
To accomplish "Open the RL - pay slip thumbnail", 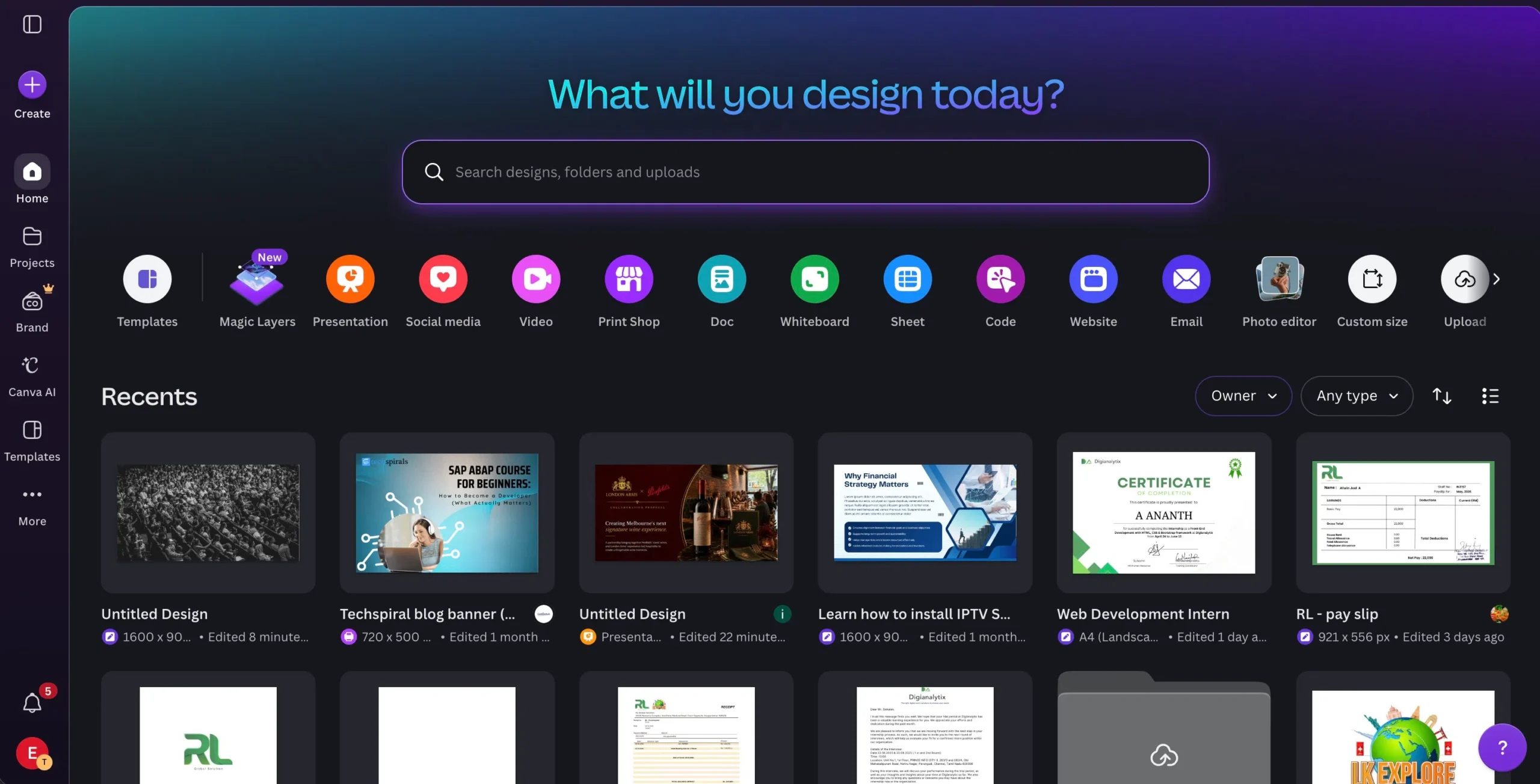I will [x=1403, y=512].
